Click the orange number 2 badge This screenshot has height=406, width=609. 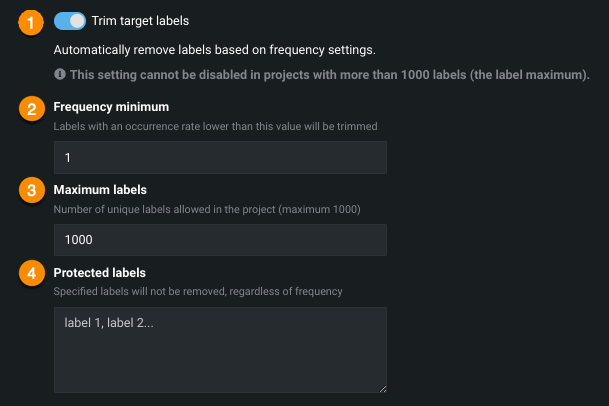coord(32,109)
